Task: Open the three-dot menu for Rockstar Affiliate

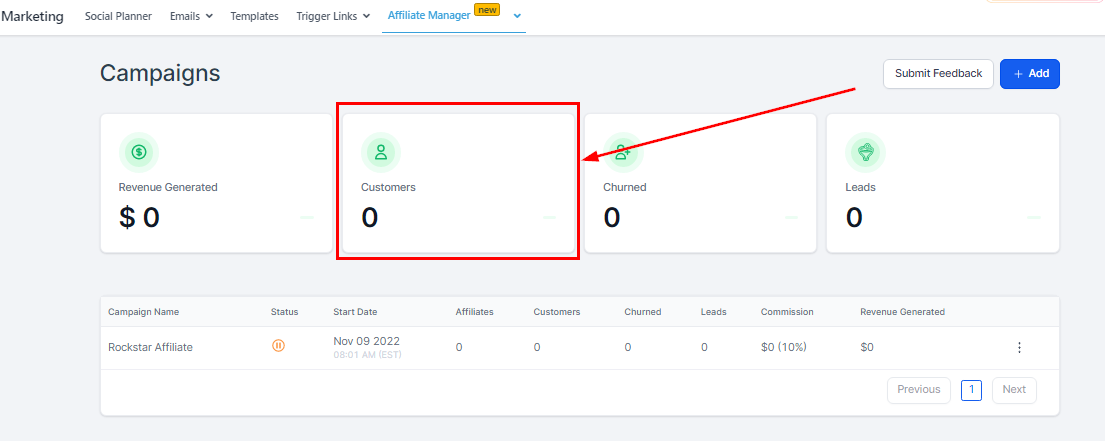Action: pyautogui.click(x=1019, y=347)
